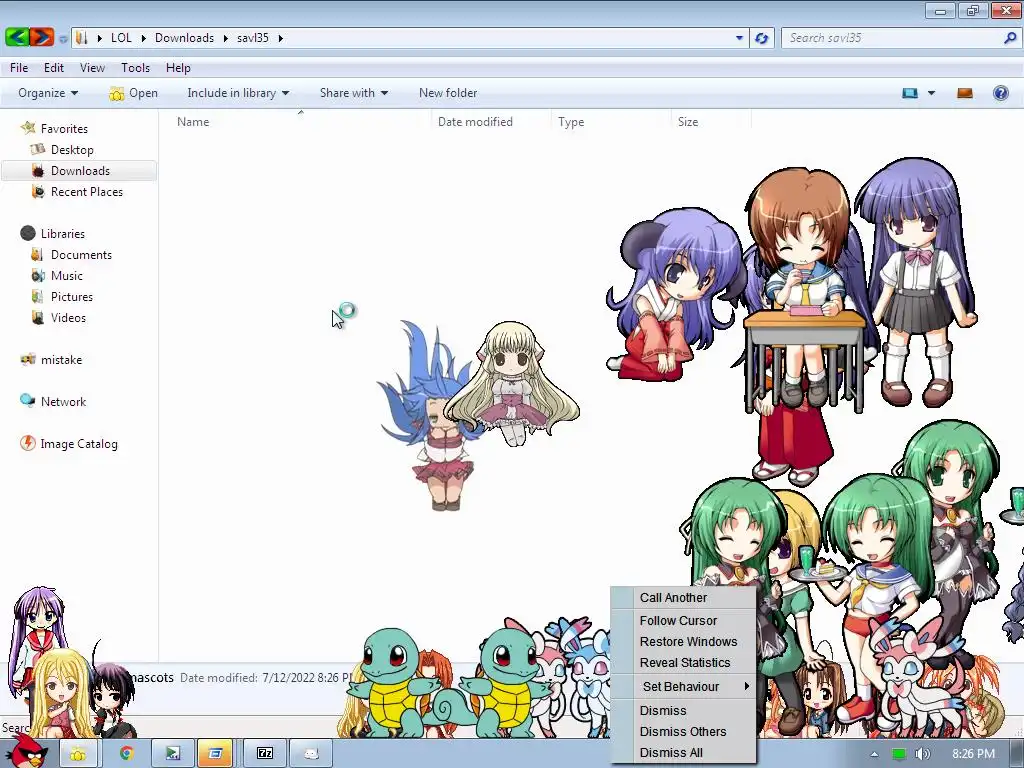Select the Desktop icon in Favorites
The width and height of the screenshot is (1024, 768).
(38, 150)
